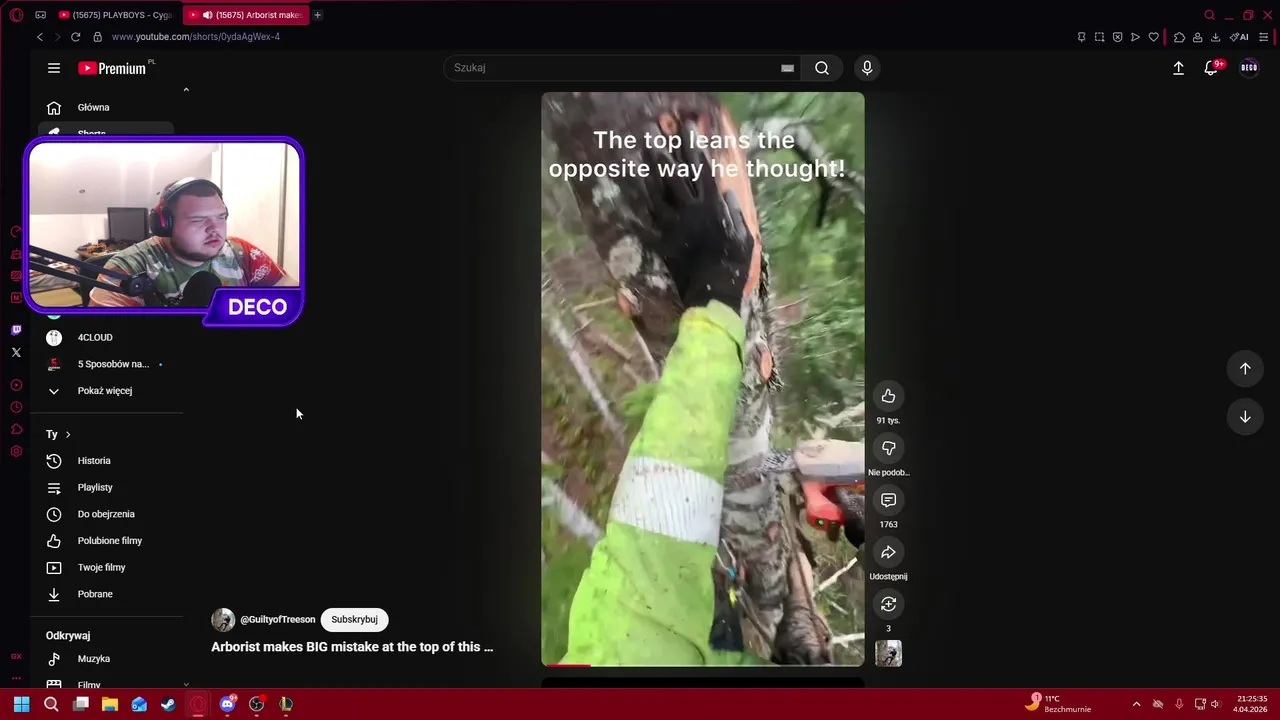Open the sound thumbnail below remix
Image resolution: width=1280 pixels, height=720 pixels.
click(888, 653)
